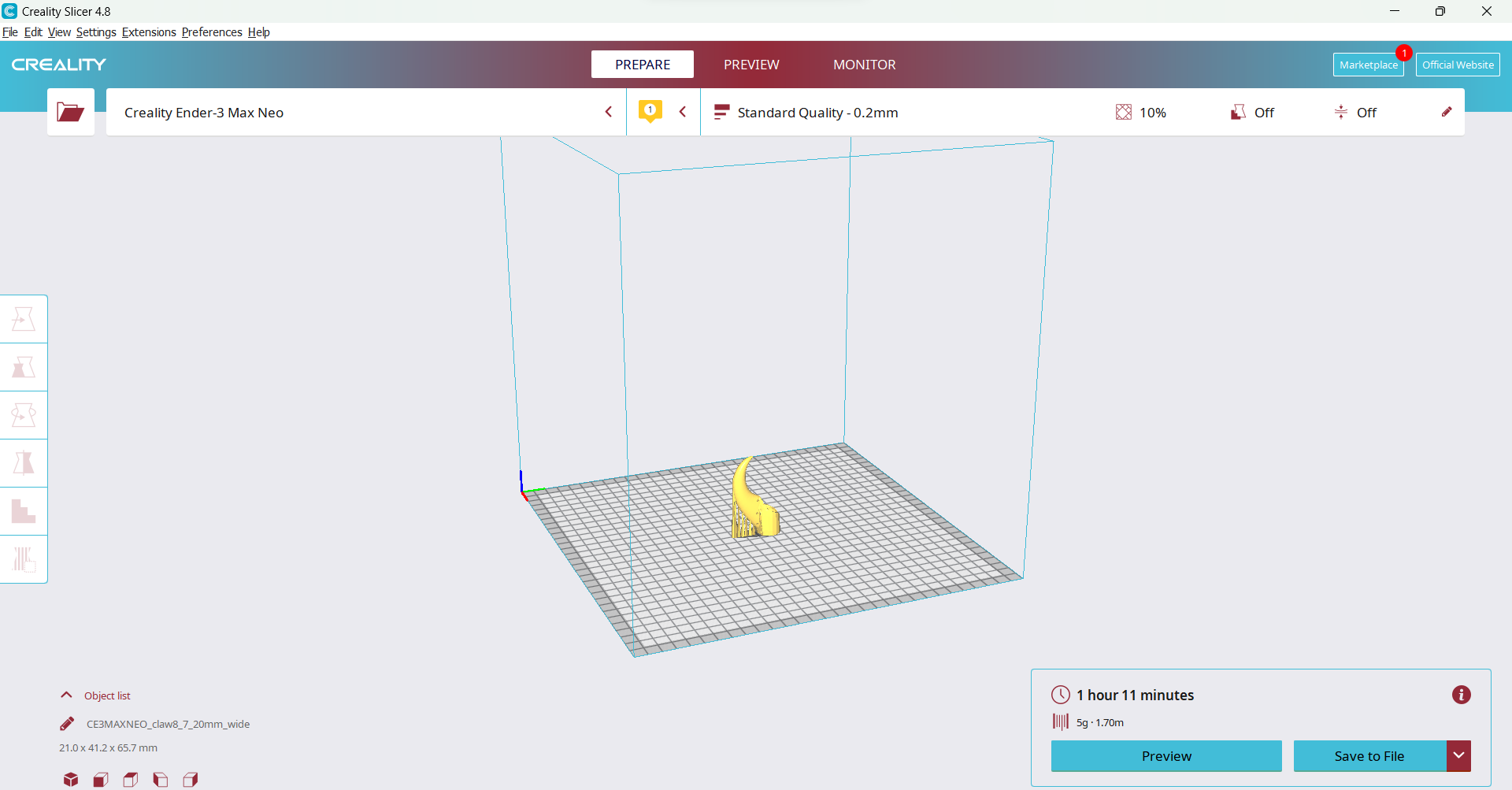The height and width of the screenshot is (790, 1512).
Task: Collapse the Object list panel
Action: click(67, 695)
